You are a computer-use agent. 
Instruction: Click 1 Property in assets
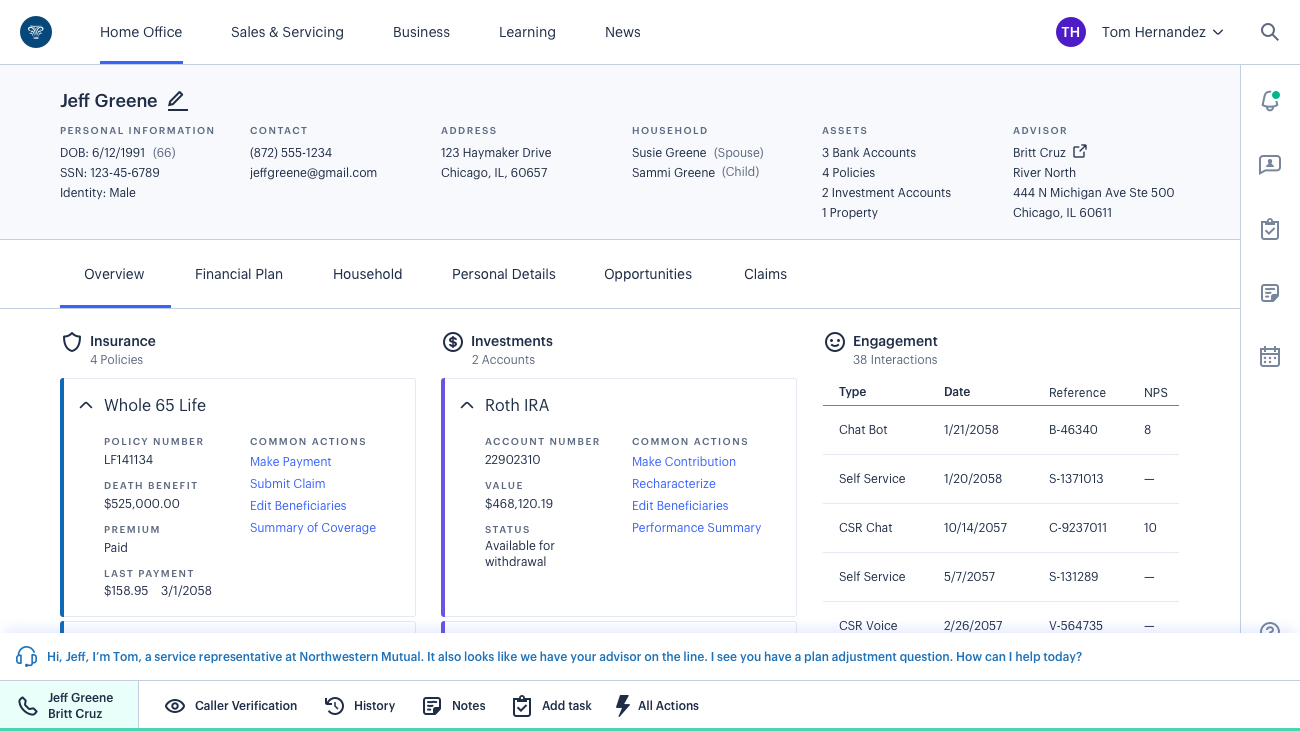(x=850, y=213)
